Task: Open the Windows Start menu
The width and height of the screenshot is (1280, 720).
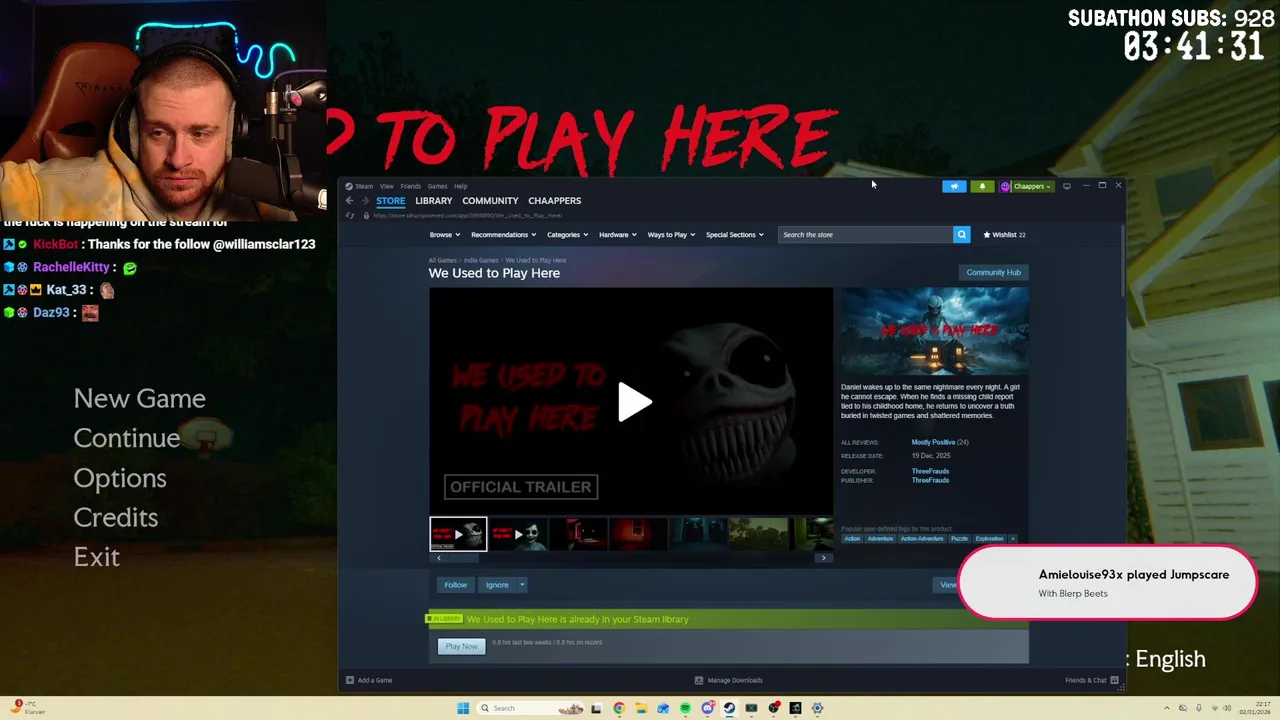Action: [463, 708]
